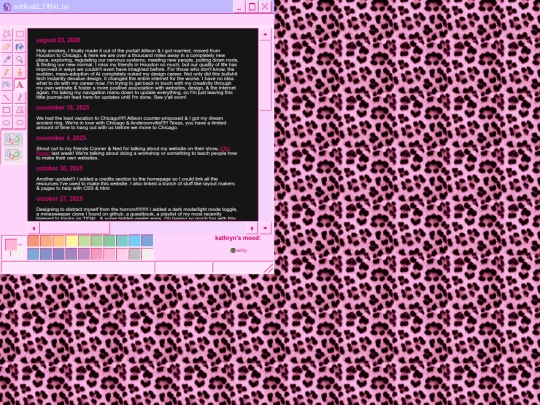Viewport: 540px width, 405px height.
Task: Select the Curve tool
Action: tap(20, 97)
